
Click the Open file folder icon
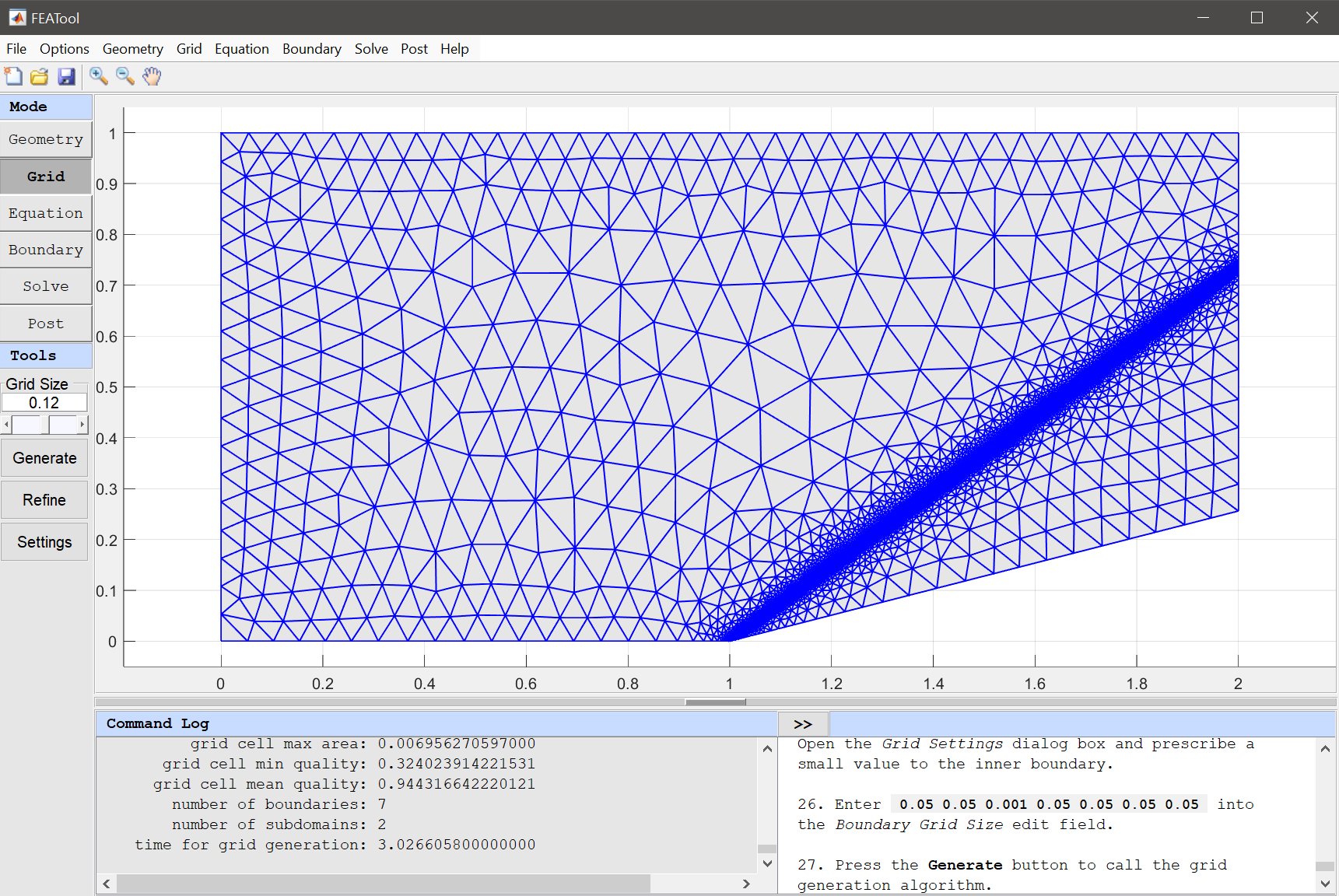(40, 76)
